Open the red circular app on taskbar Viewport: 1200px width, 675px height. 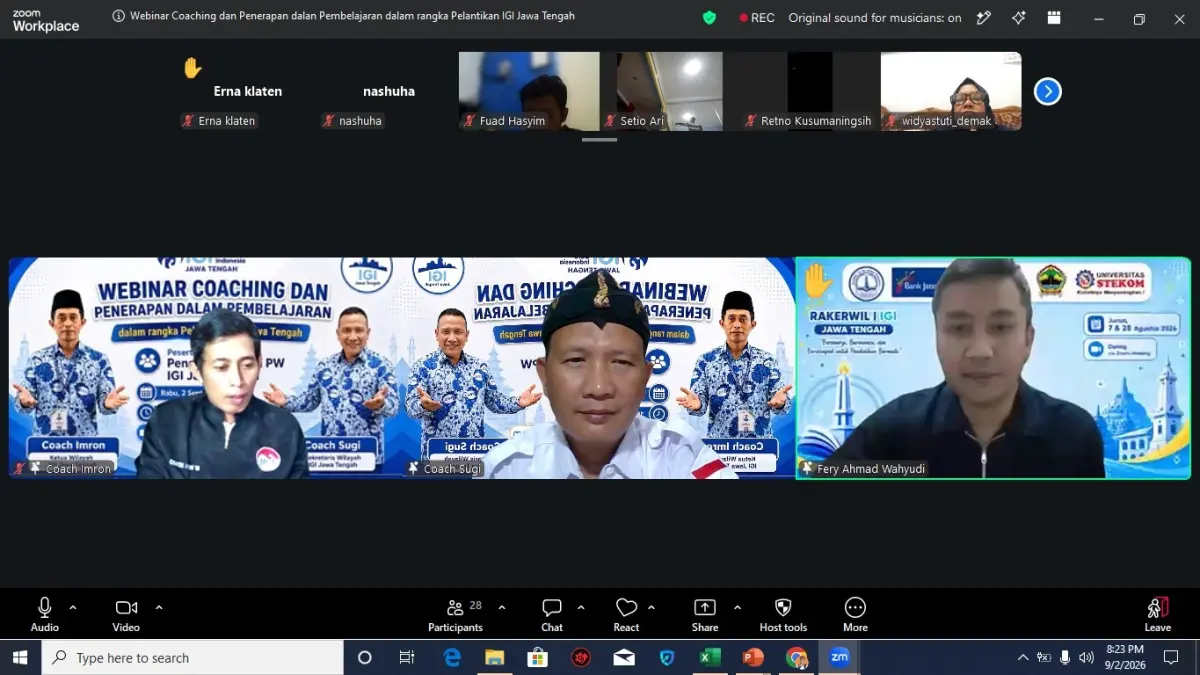[581, 657]
